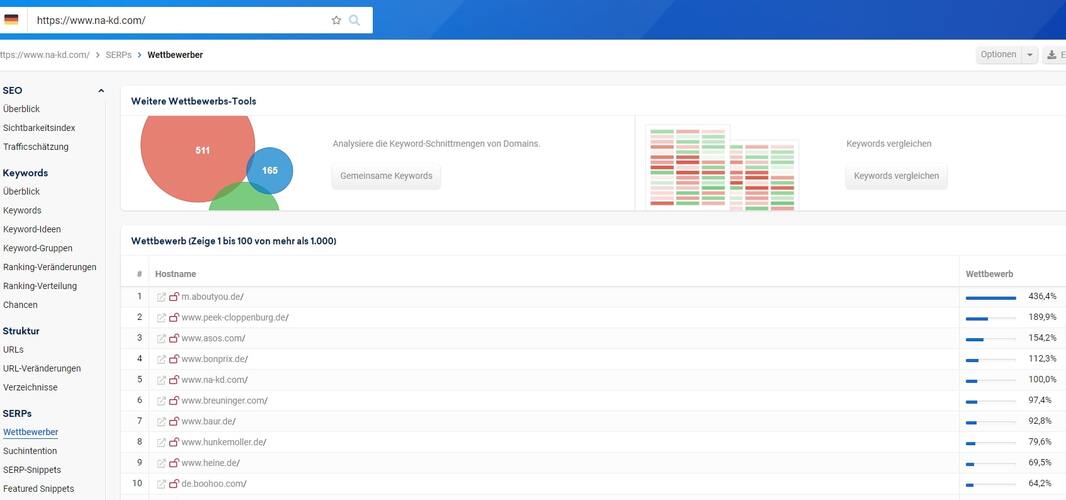Image resolution: width=1066 pixels, height=500 pixels.
Task: Open Verzeichnisse in sidebar
Action: coord(30,388)
